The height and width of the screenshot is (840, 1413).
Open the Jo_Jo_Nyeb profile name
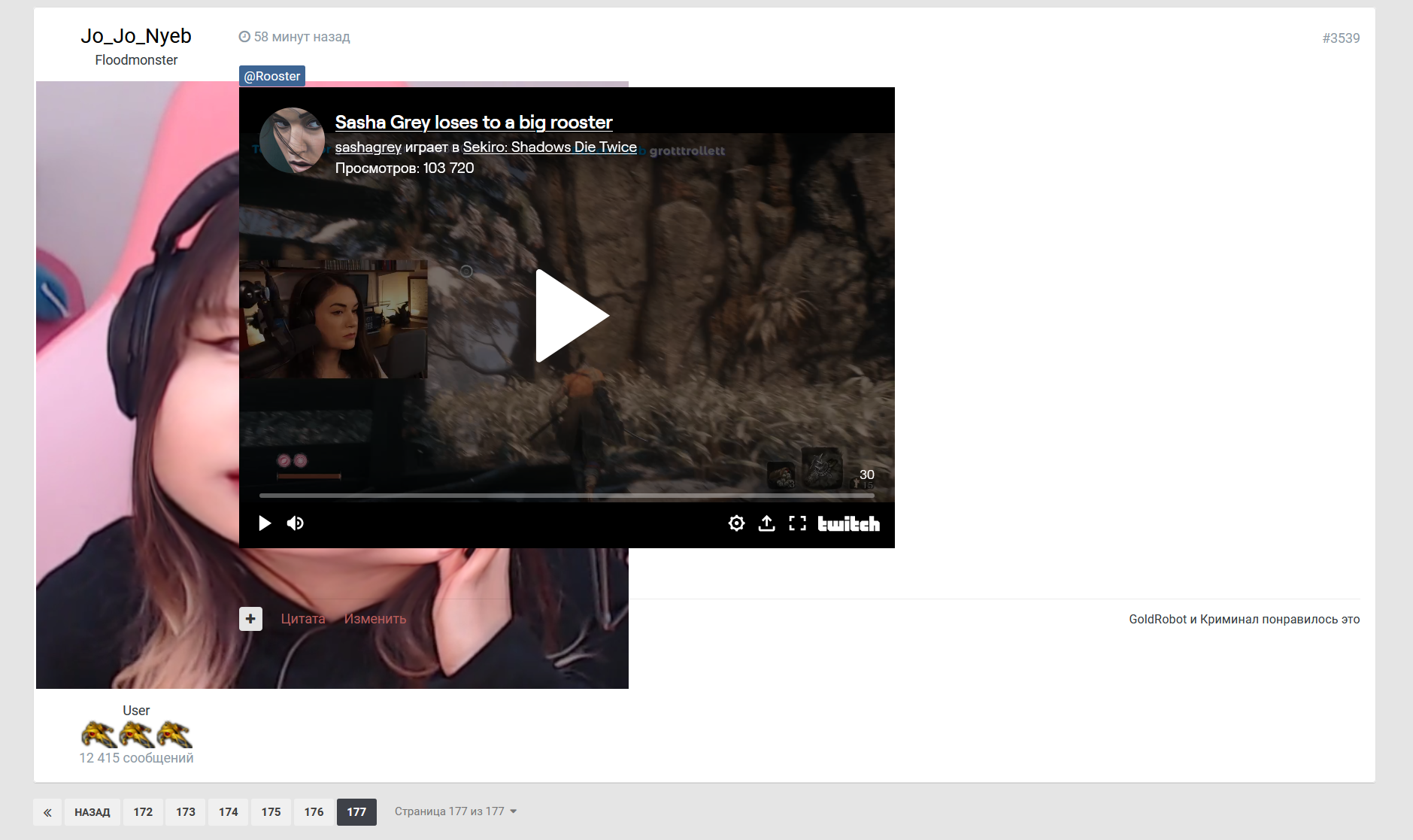click(136, 36)
